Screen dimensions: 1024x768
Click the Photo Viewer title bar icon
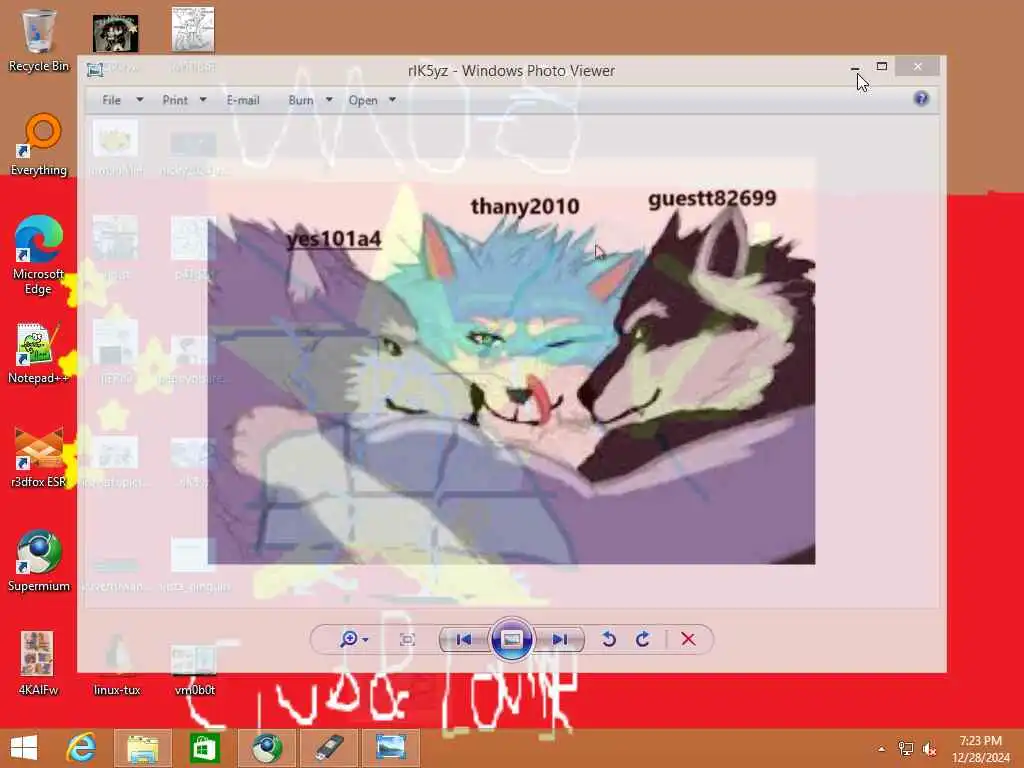(95, 70)
